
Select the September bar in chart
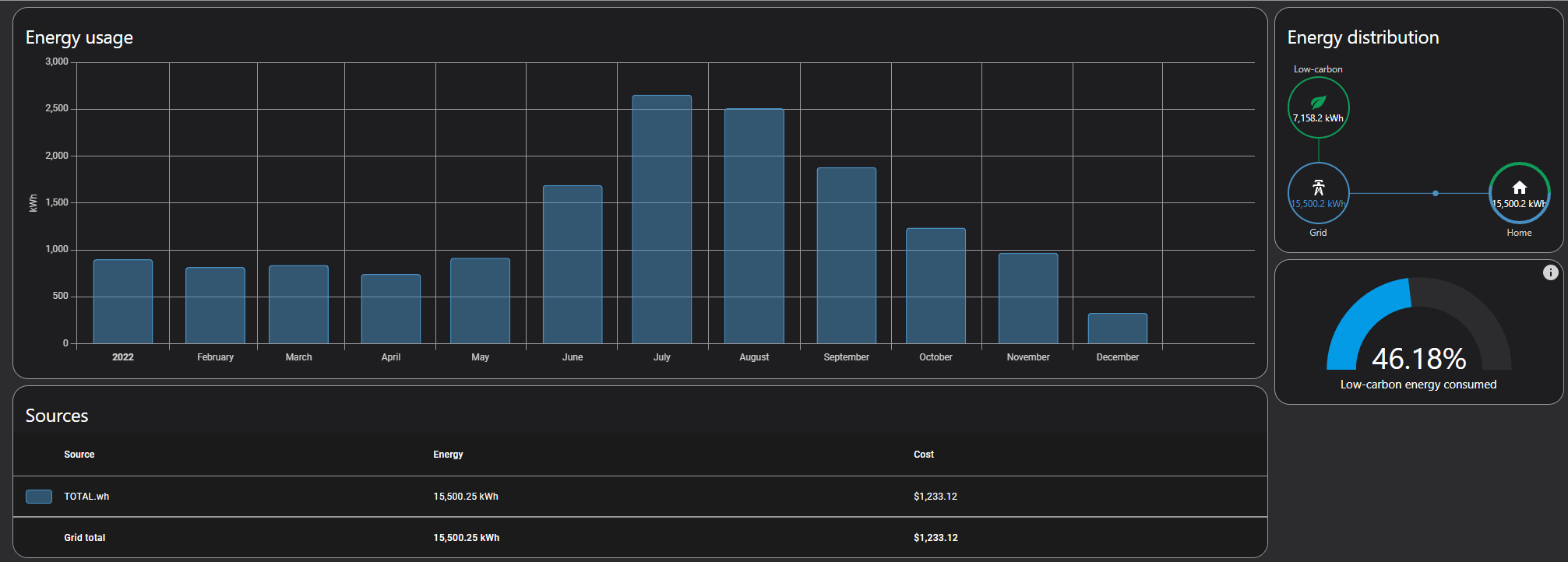coord(846,255)
